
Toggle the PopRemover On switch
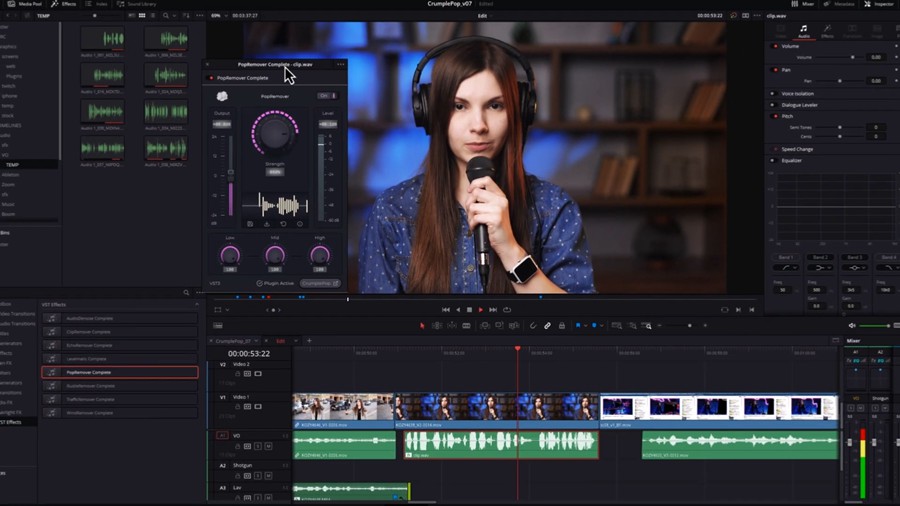(x=328, y=96)
